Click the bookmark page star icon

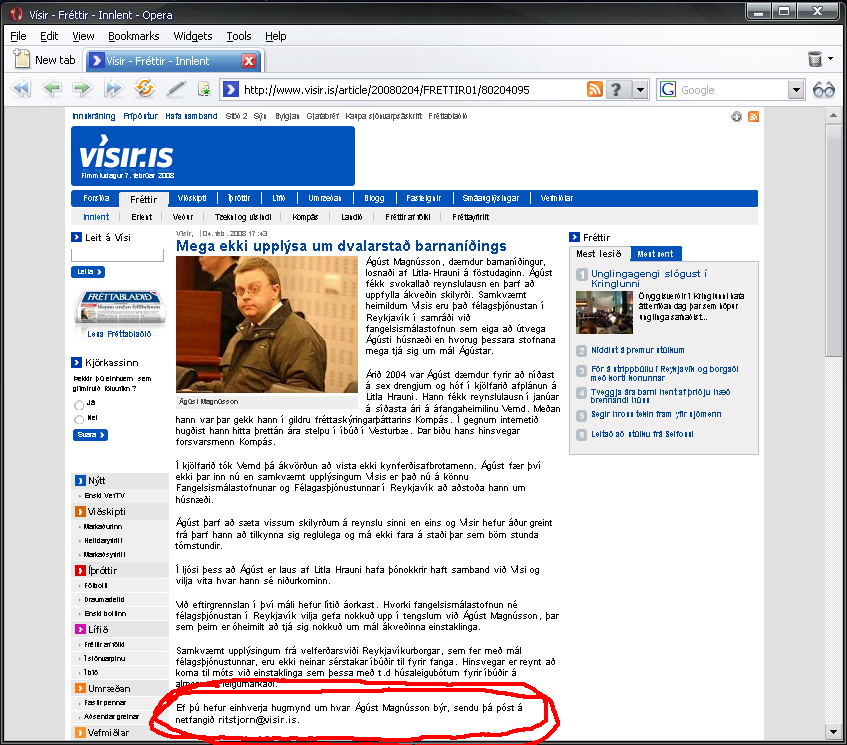204,89
